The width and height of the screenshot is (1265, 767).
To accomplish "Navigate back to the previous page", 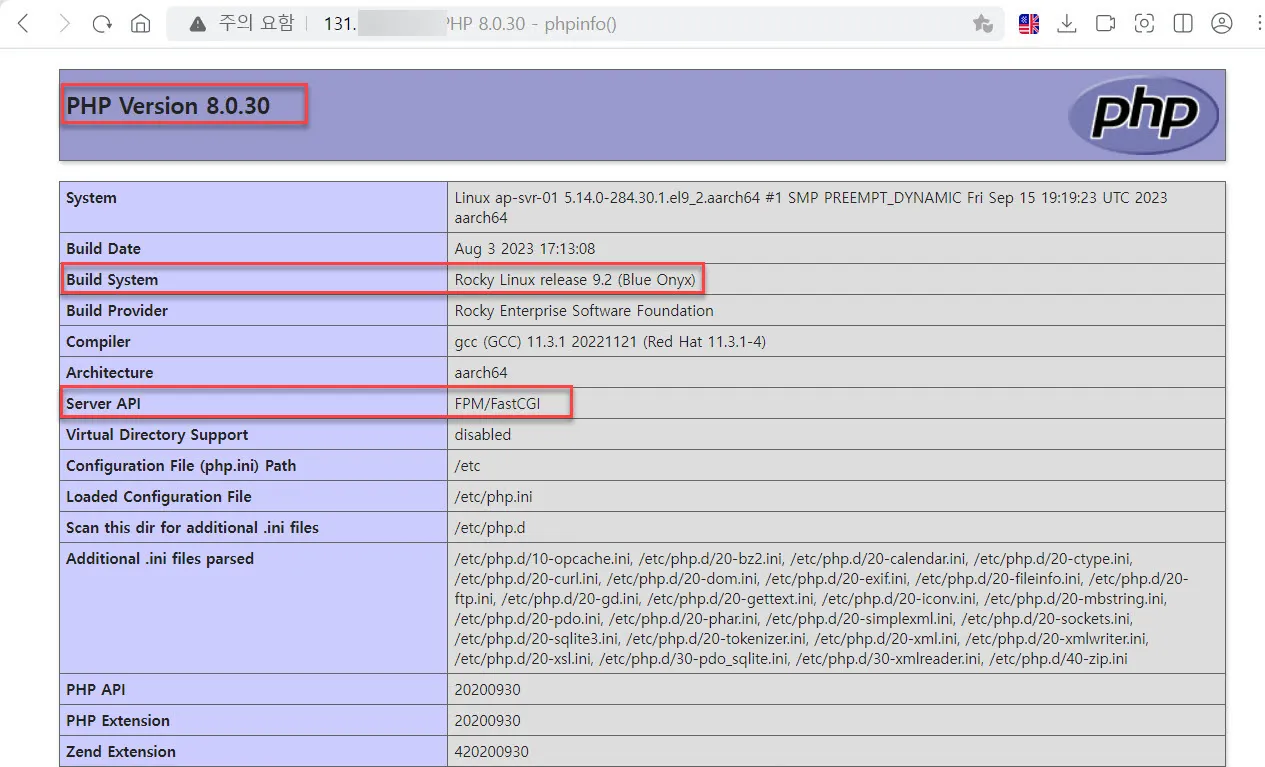I will (22, 22).
